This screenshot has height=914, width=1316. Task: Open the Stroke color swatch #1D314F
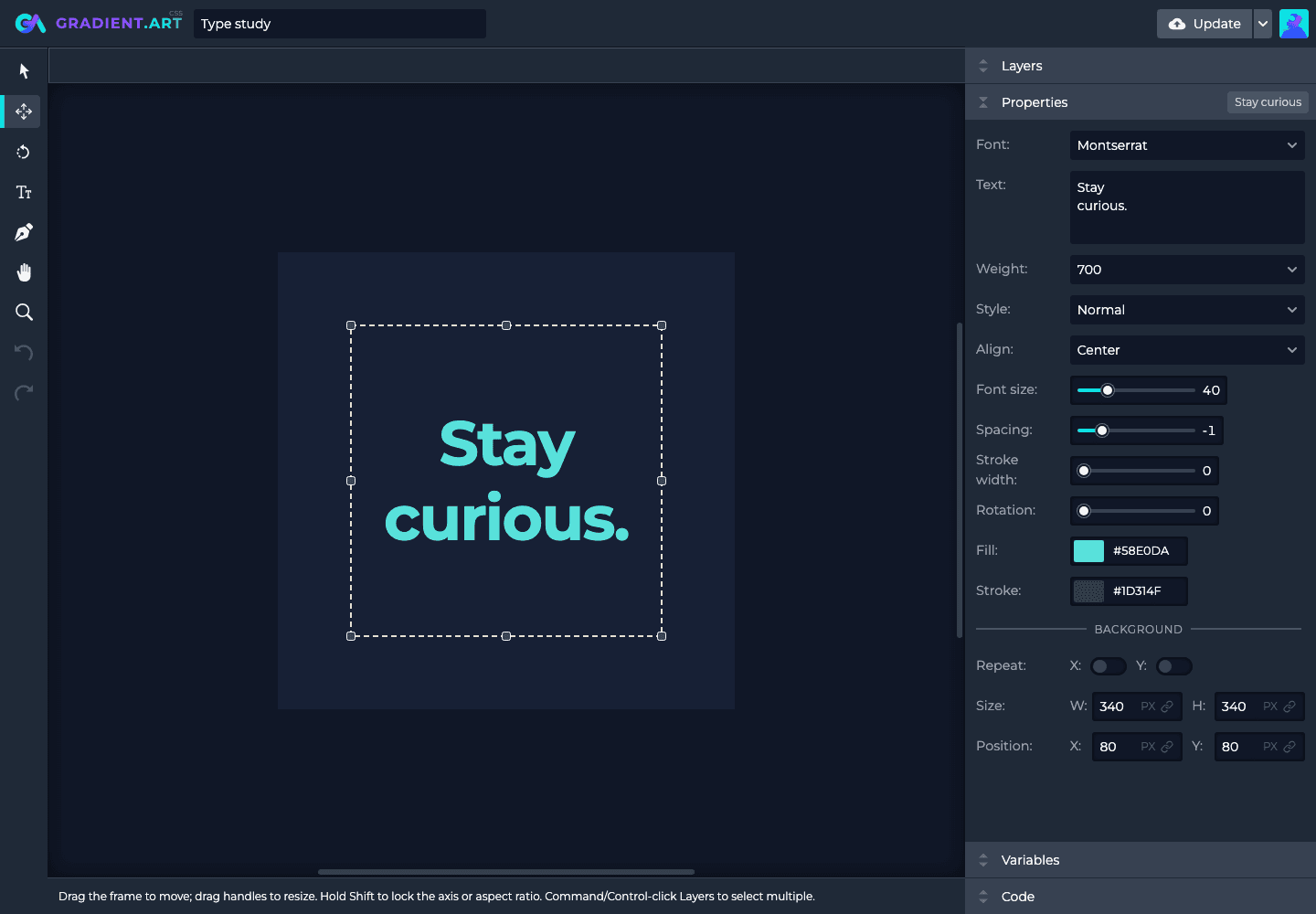click(1088, 591)
